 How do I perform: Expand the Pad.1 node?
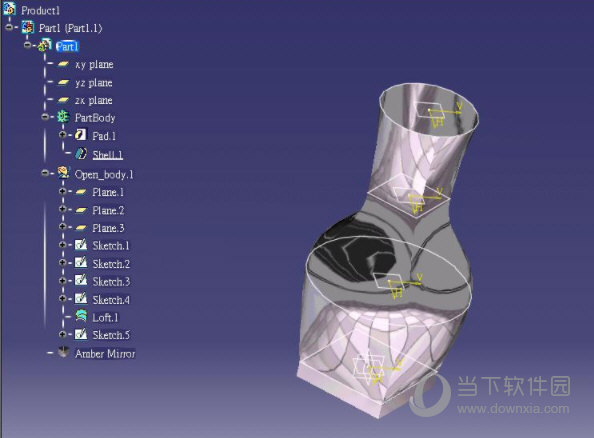[63, 135]
